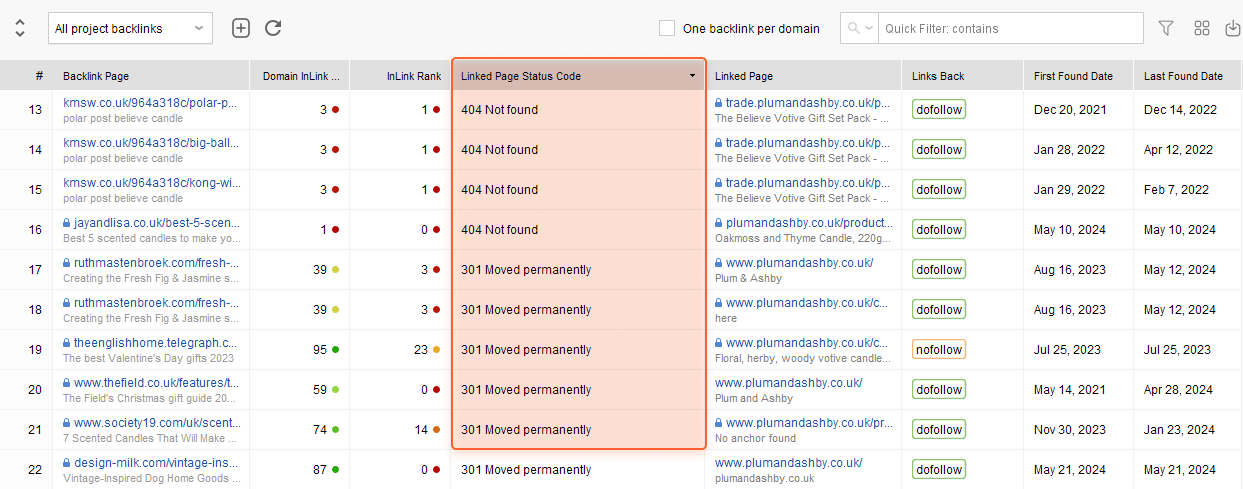The image size is (1243, 489).
Task: Click the export download icon
Action: tap(1233, 28)
